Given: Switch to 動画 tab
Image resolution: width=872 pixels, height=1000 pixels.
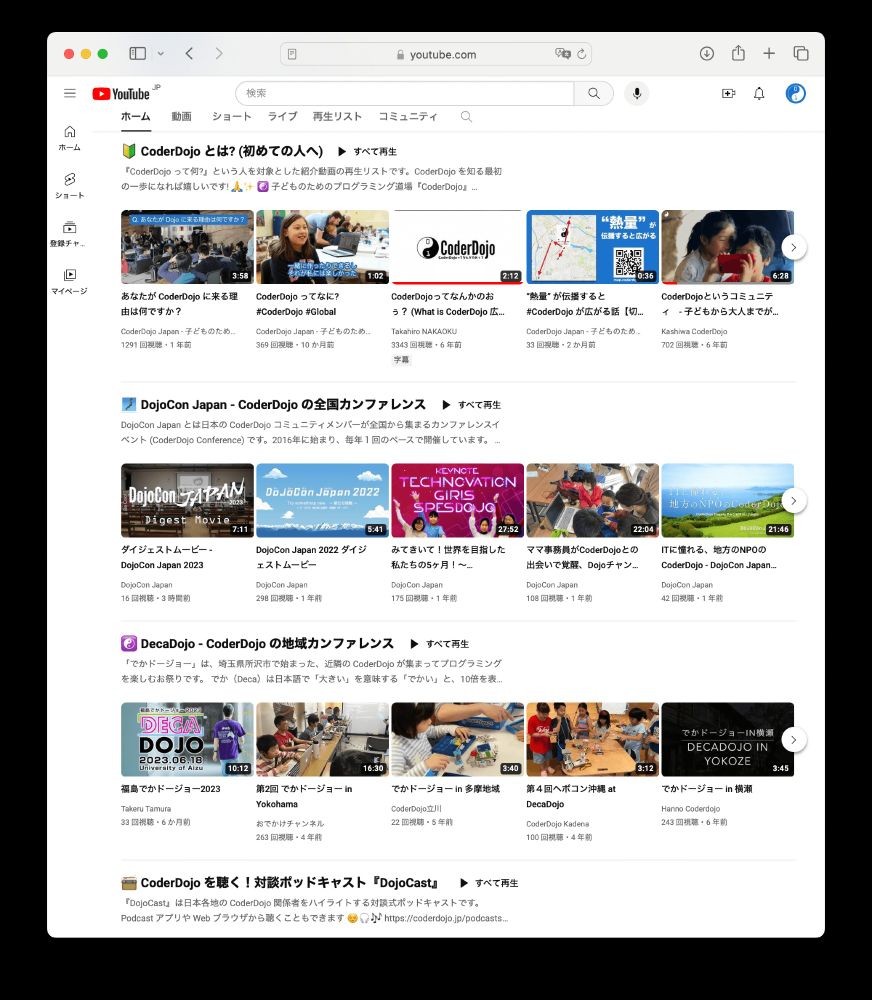Looking at the screenshot, I should coord(181,116).
